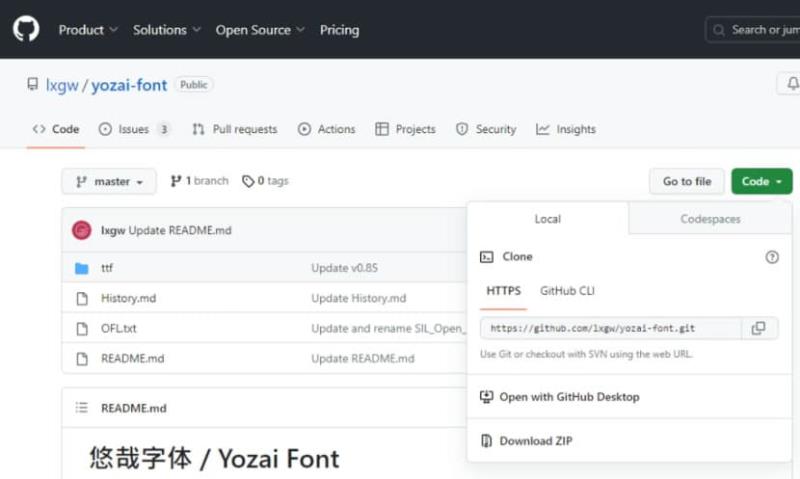This screenshot has width=800, height=479.
Task: Toggle the green Code dropdown button
Action: click(x=762, y=181)
